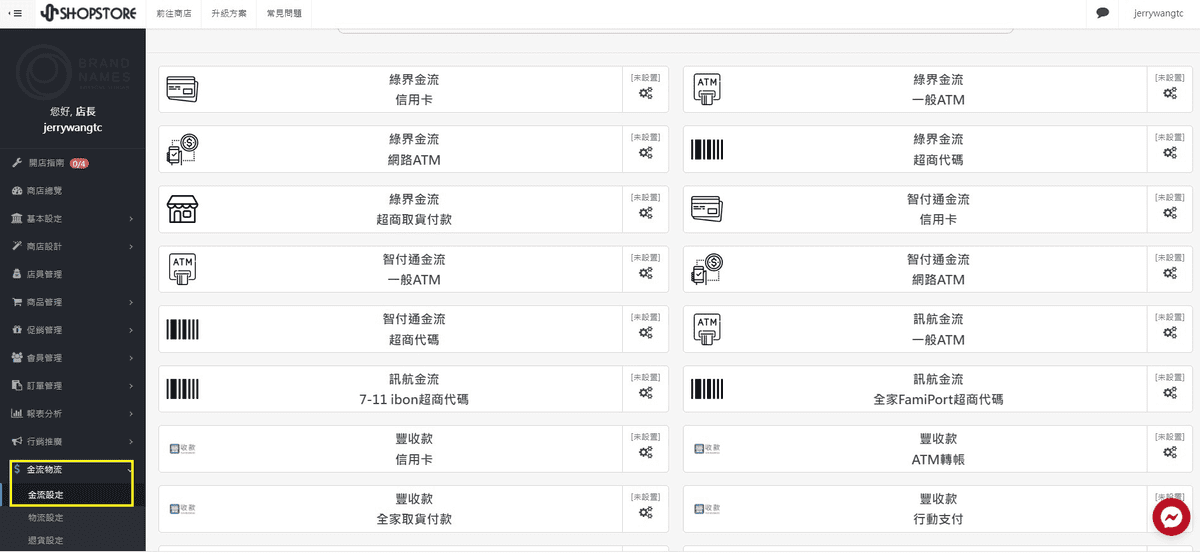This screenshot has width=1200, height=553.
Task: Click the web ATM icon of 智付通金流 網路ATM
Action: tap(707, 269)
